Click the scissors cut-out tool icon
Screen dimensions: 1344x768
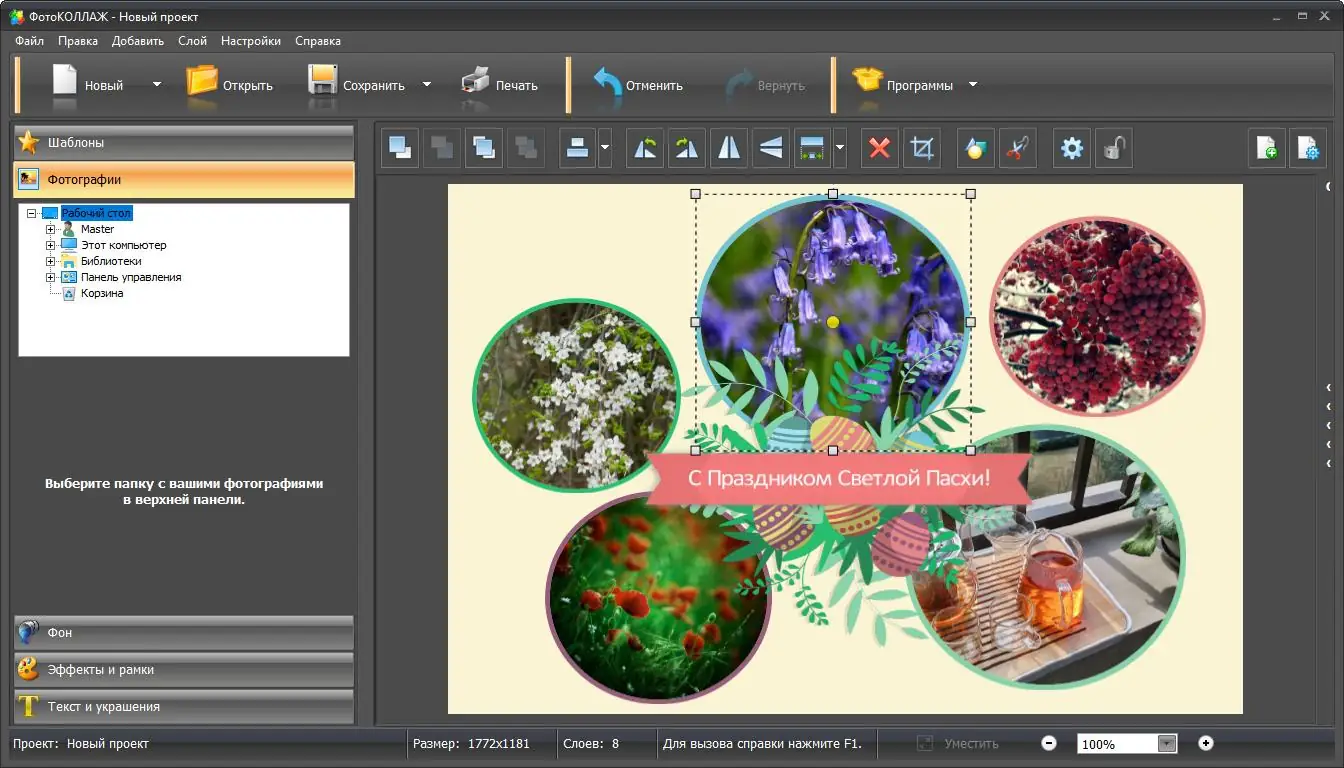(1016, 149)
